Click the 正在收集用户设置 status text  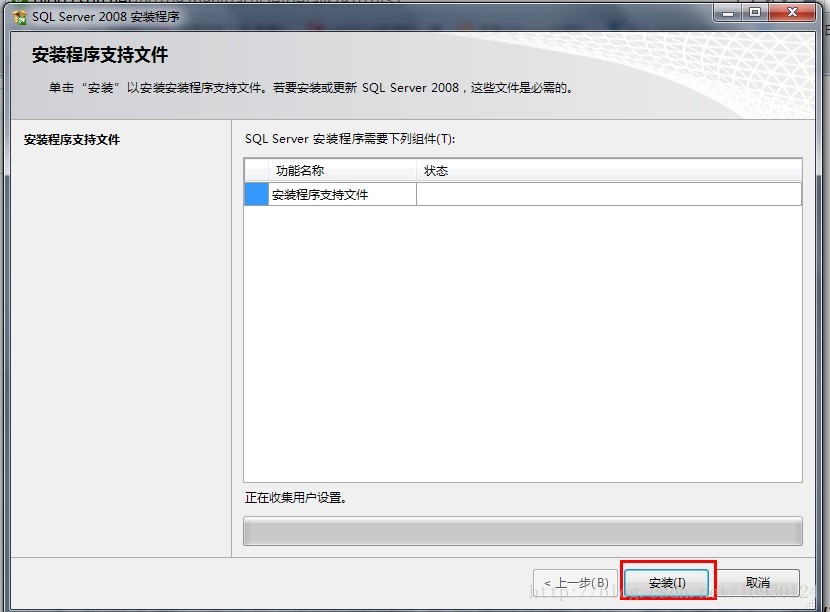pos(295,498)
